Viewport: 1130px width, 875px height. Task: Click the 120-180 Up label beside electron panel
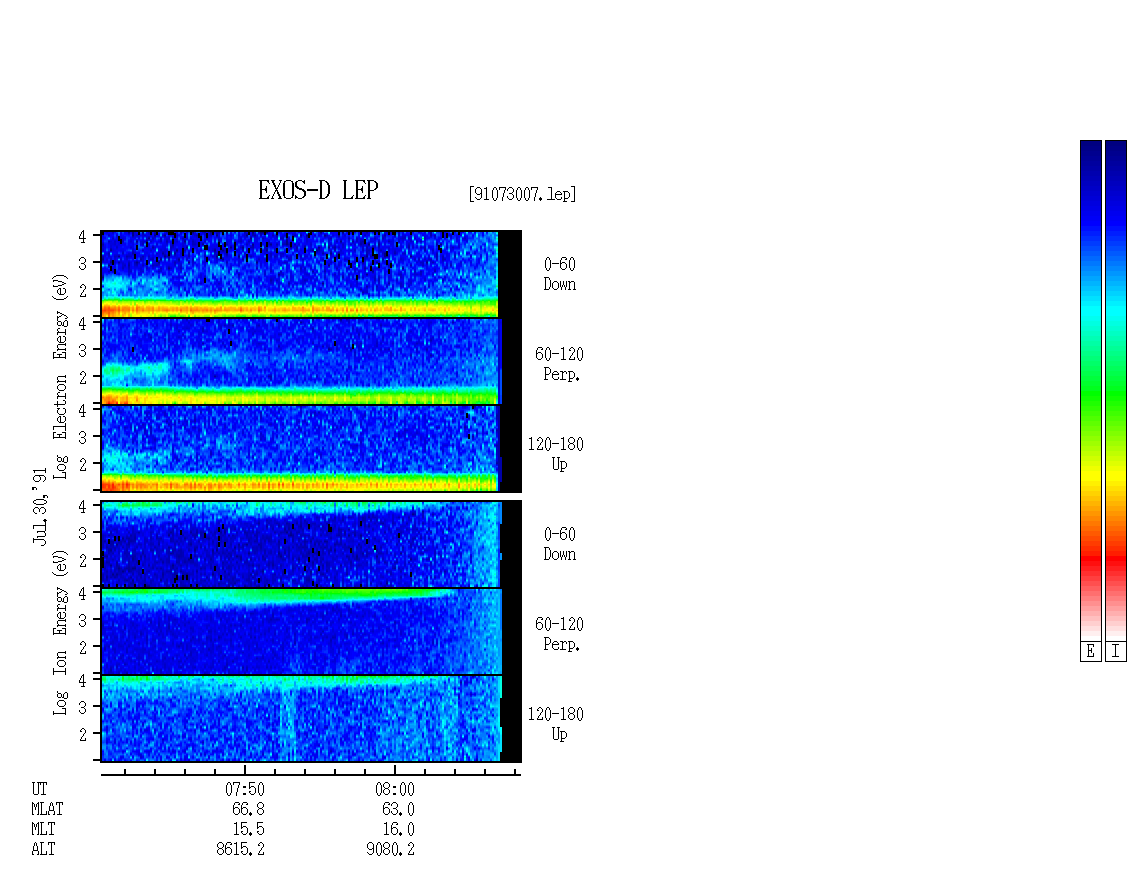click(x=556, y=454)
